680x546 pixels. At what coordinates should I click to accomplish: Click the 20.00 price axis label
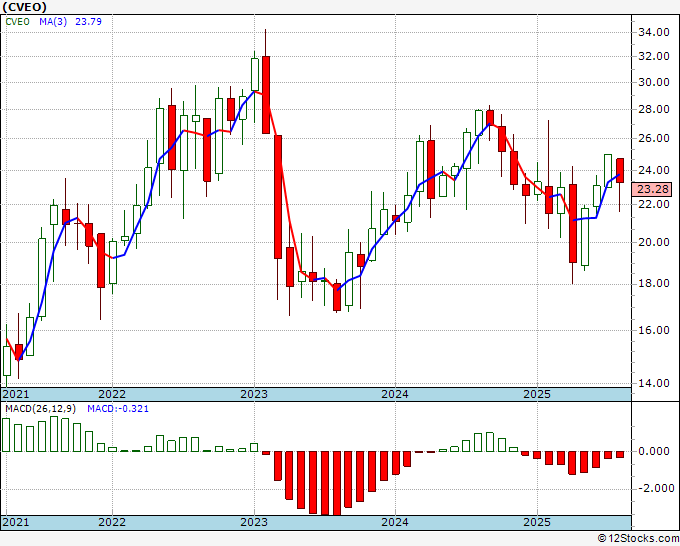point(654,242)
